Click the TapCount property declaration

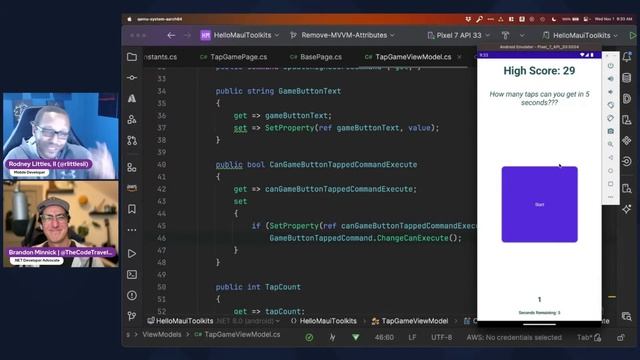click(x=258, y=287)
